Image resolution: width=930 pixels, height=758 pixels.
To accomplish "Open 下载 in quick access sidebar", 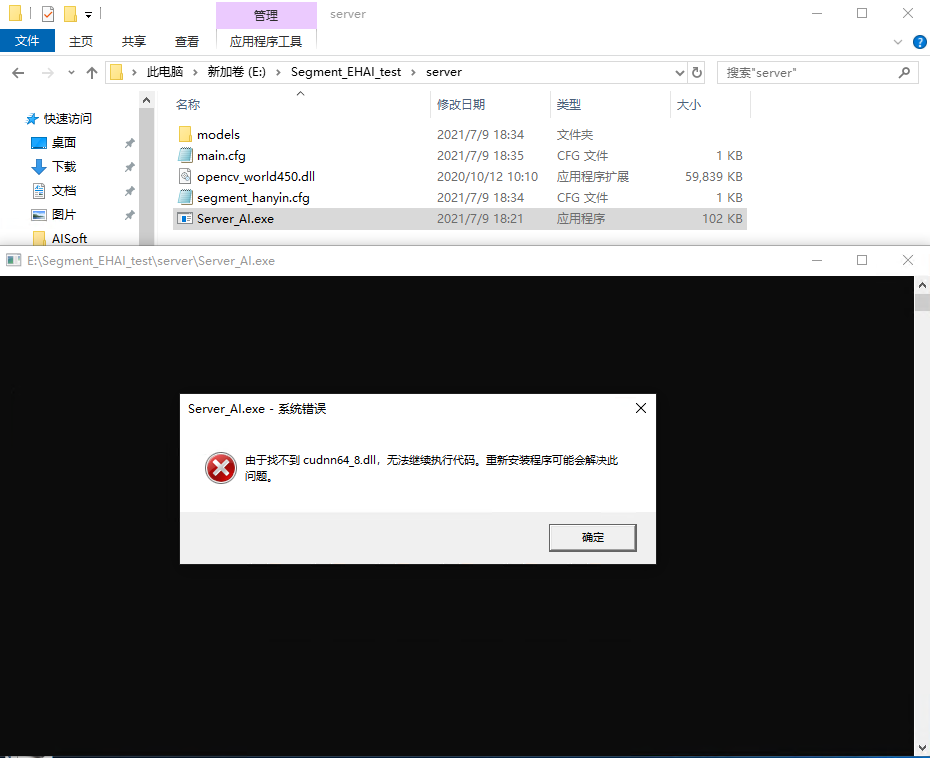I will (64, 167).
